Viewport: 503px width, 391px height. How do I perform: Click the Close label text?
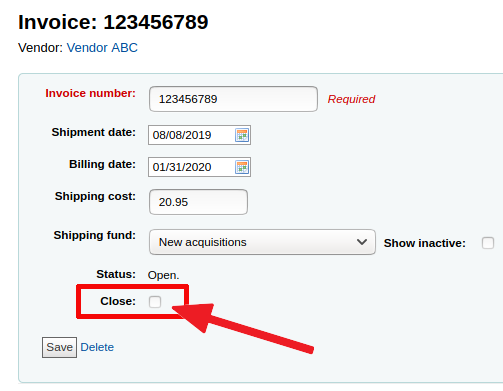pyautogui.click(x=118, y=301)
